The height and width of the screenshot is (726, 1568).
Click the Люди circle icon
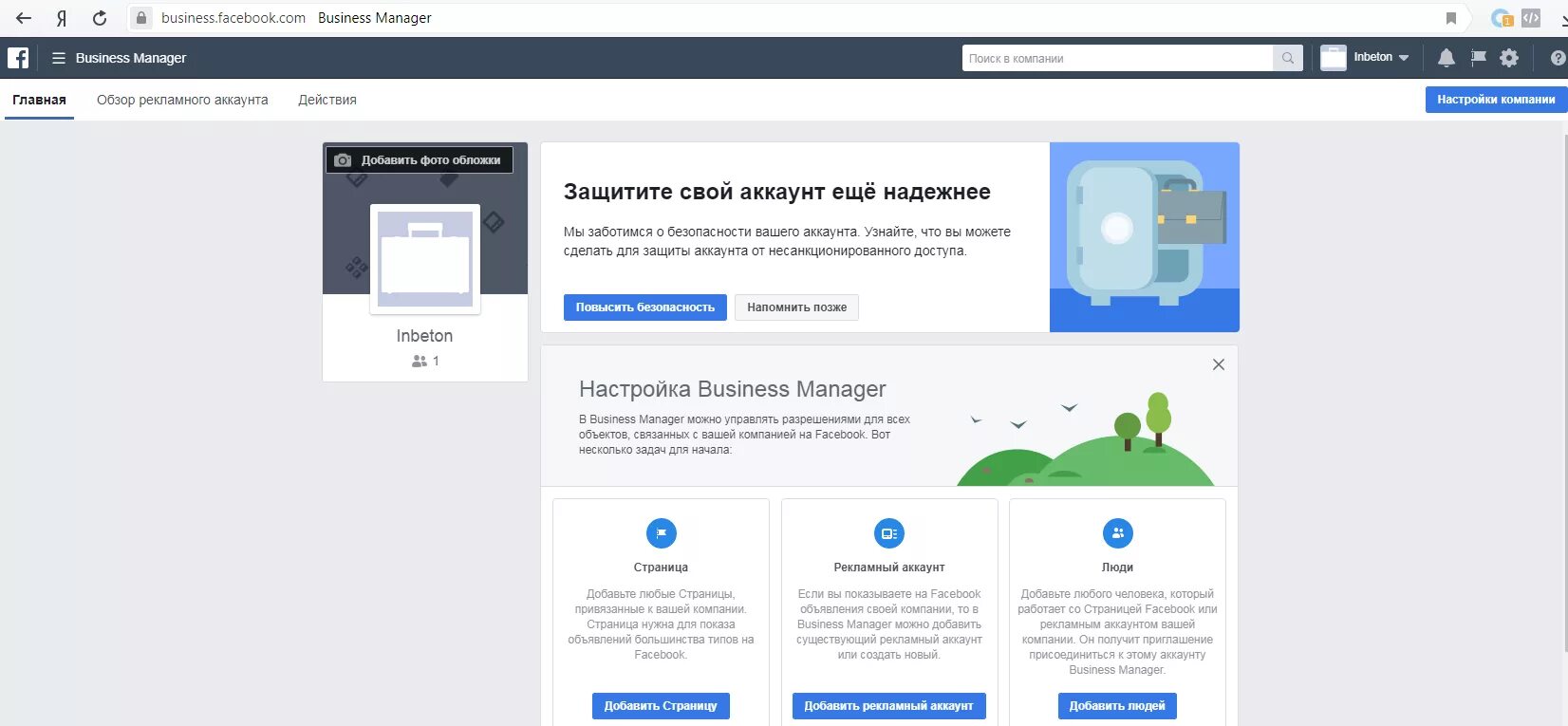tap(1118, 533)
